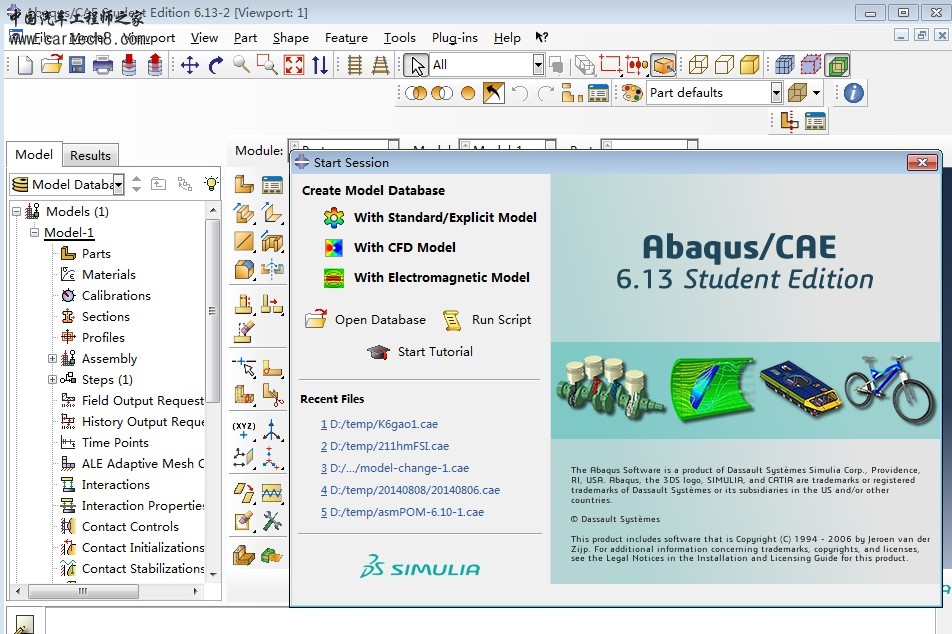Open recent file D:/temp/K6gao1.cae
Screen dimensions: 952x634
379,424
